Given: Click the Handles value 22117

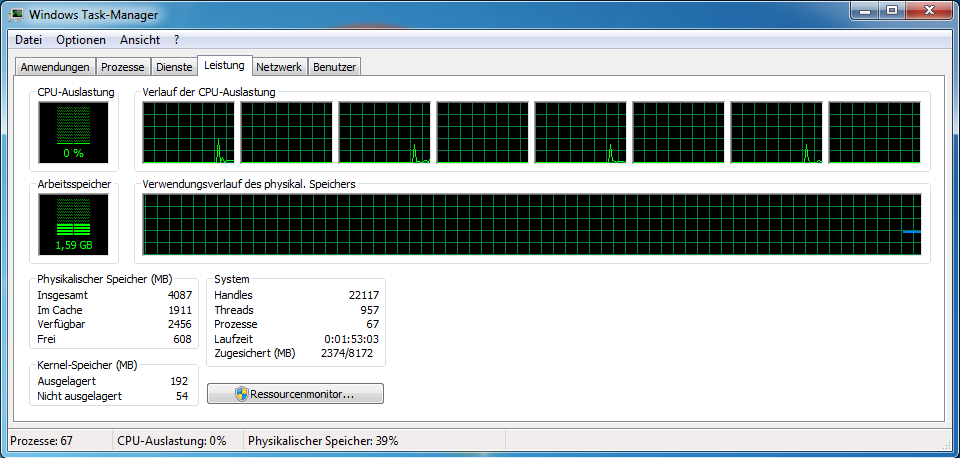Looking at the screenshot, I should pos(364,295).
